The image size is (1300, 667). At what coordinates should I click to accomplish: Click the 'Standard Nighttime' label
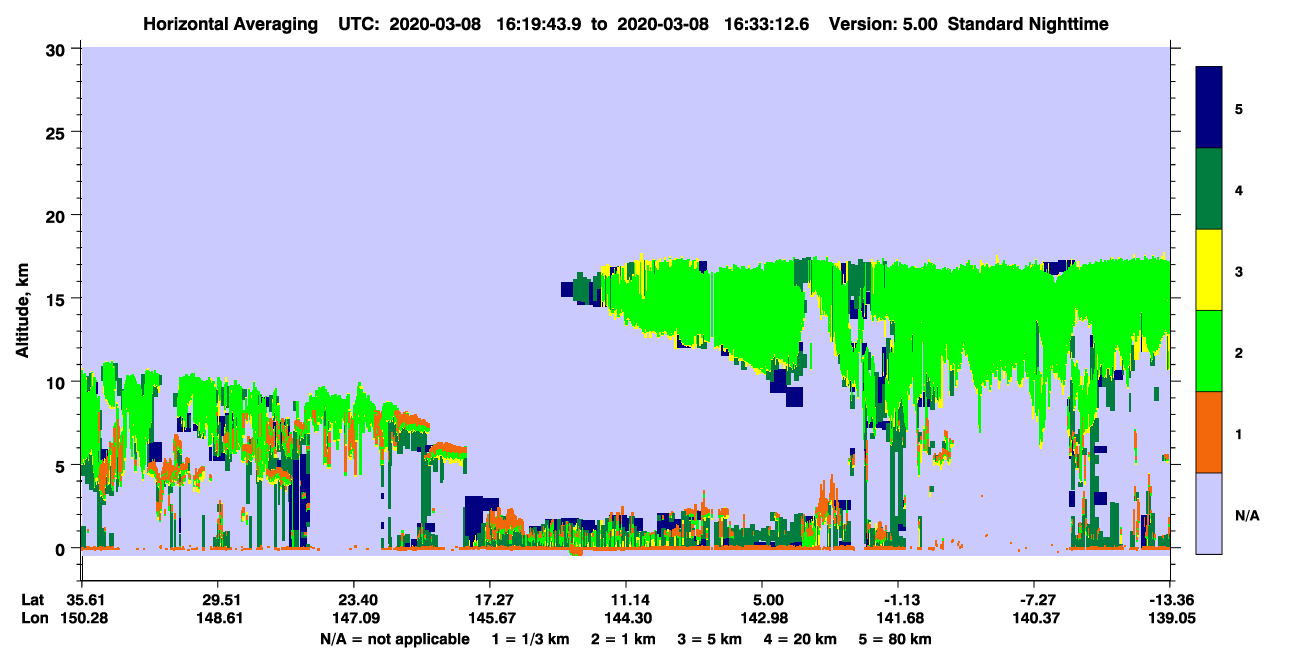pos(1028,23)
